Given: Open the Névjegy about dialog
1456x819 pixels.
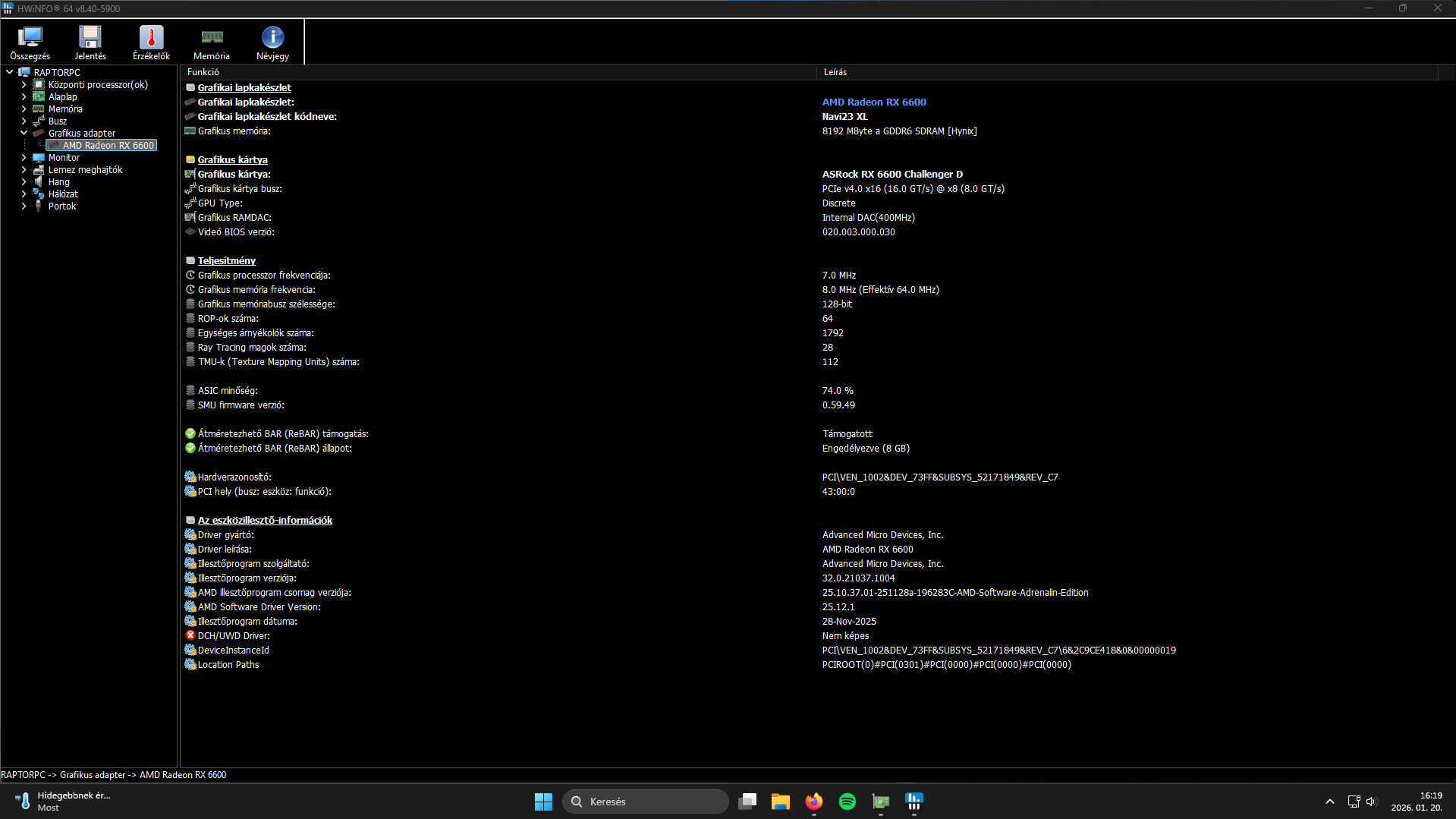Looking at the screenshot, I should click(272, 43).
